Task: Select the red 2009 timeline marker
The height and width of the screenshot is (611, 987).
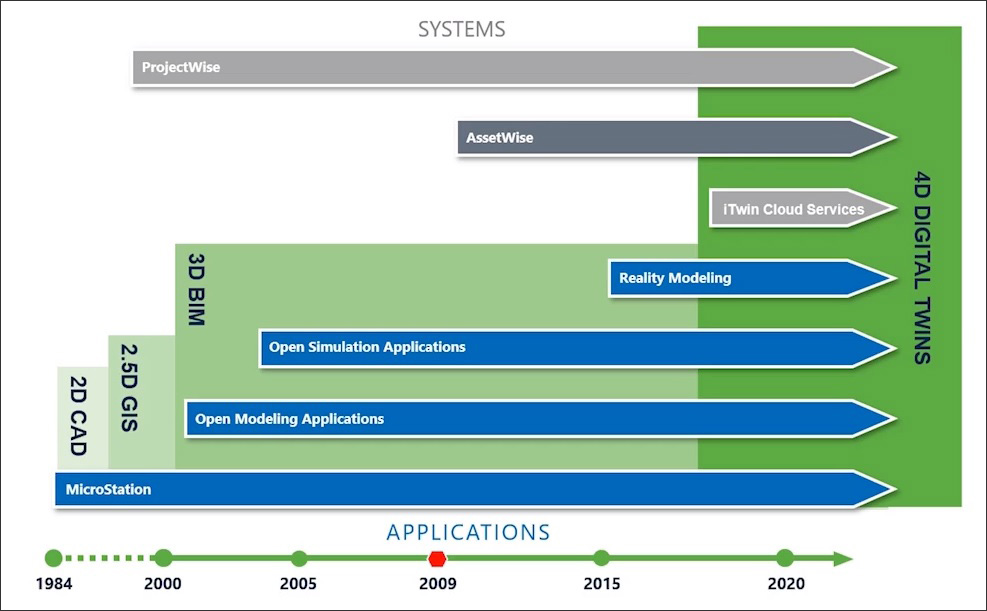Action: point(437,558)
